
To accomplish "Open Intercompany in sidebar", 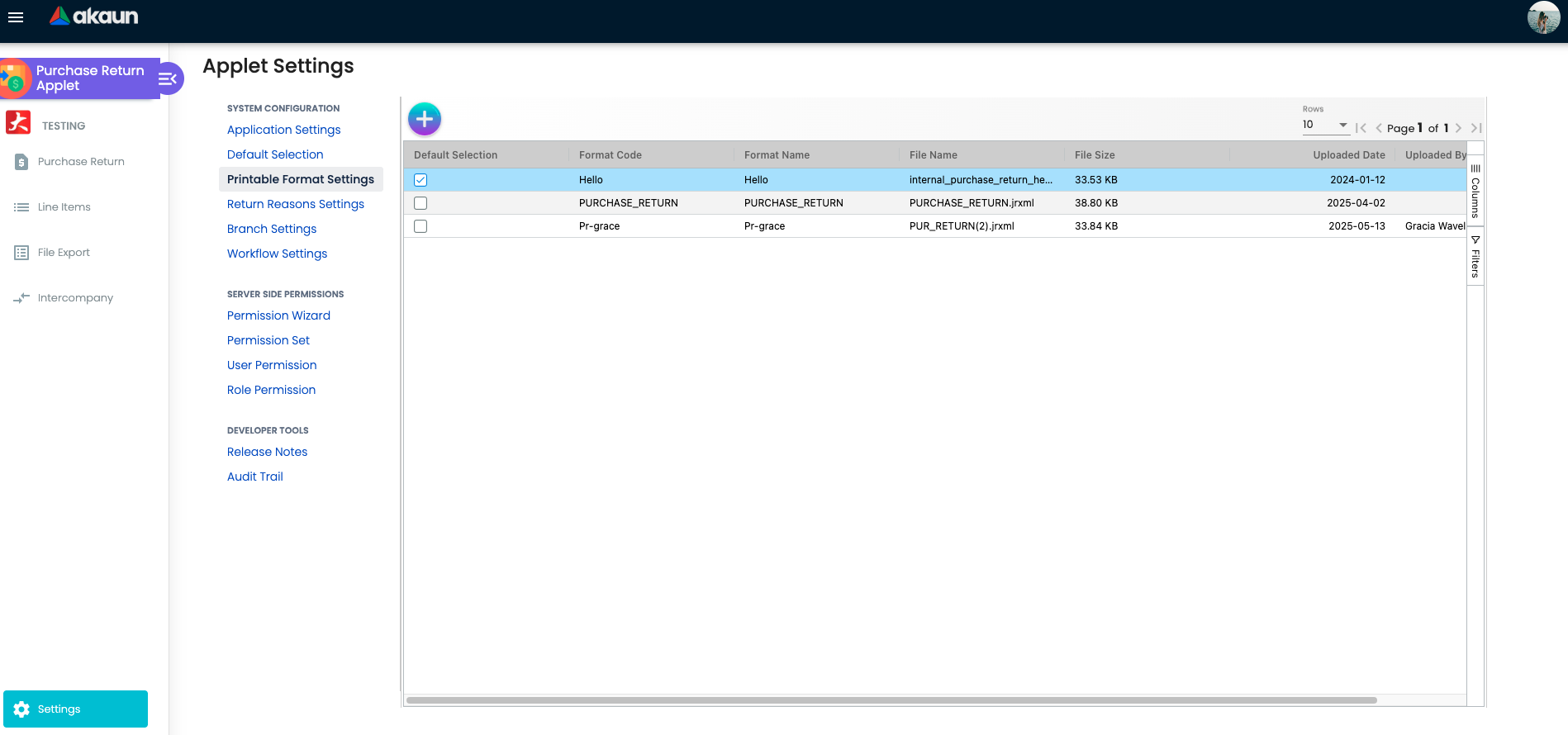I will tap(75, 298).
